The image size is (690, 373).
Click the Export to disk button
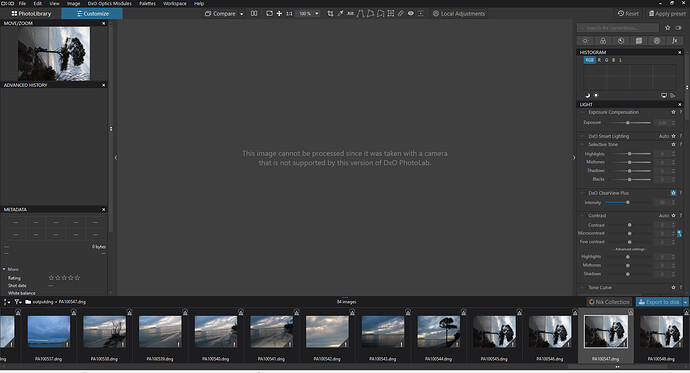[x=659, y=302]
